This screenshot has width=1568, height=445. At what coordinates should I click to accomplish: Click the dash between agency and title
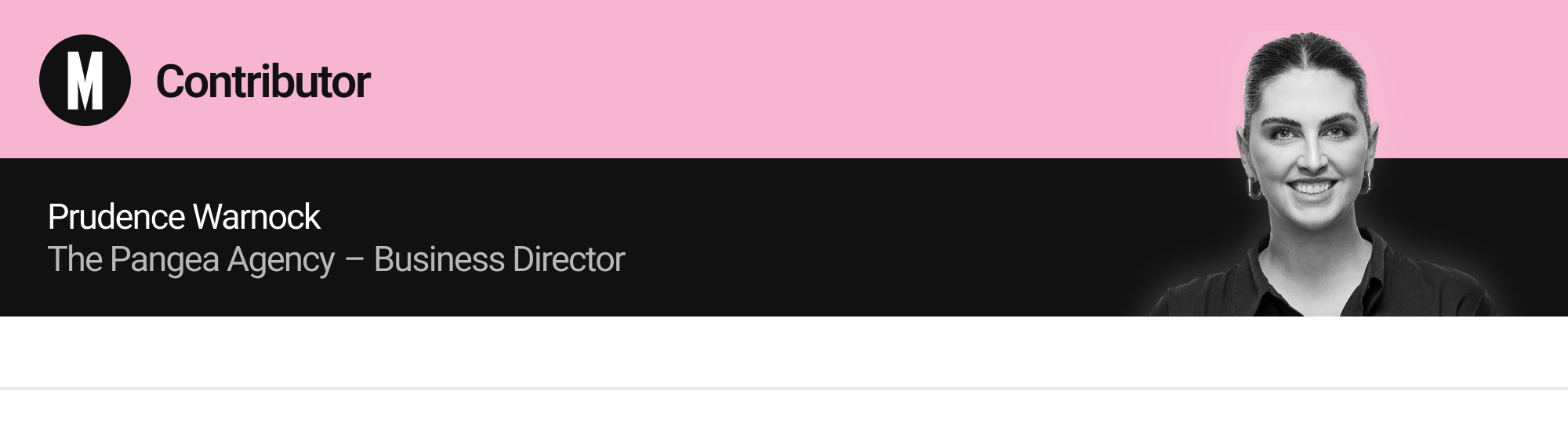click(x=354, y=261)
